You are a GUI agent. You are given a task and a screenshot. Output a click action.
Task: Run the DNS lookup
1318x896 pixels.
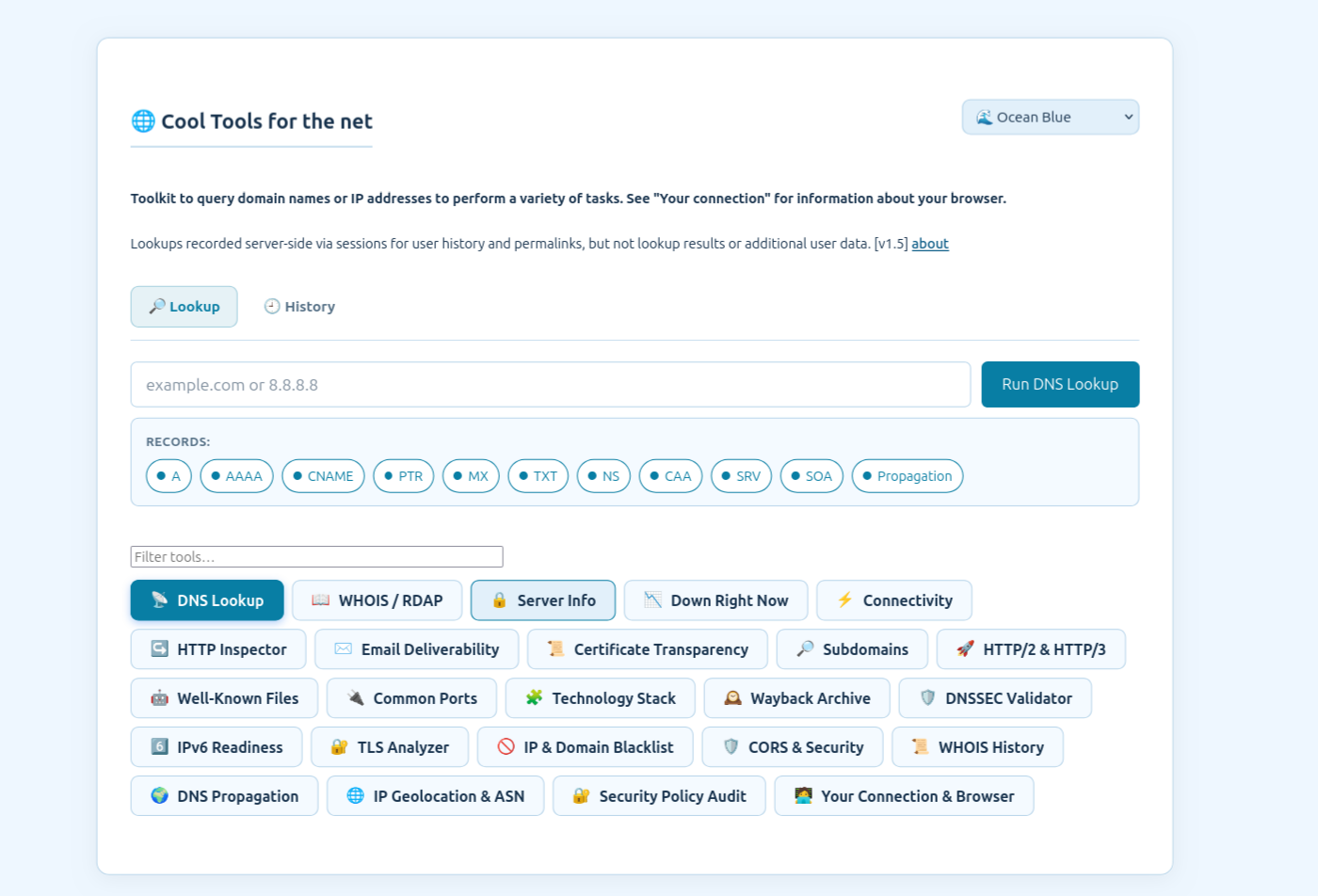[x=1060, y=385]
